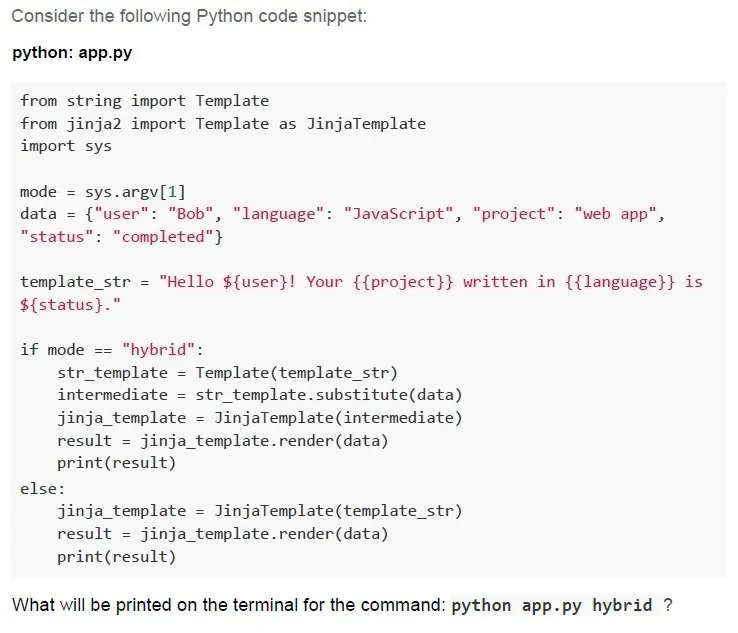Click the "completed" status string
This screenshot has height=633, width=738.
163,237
